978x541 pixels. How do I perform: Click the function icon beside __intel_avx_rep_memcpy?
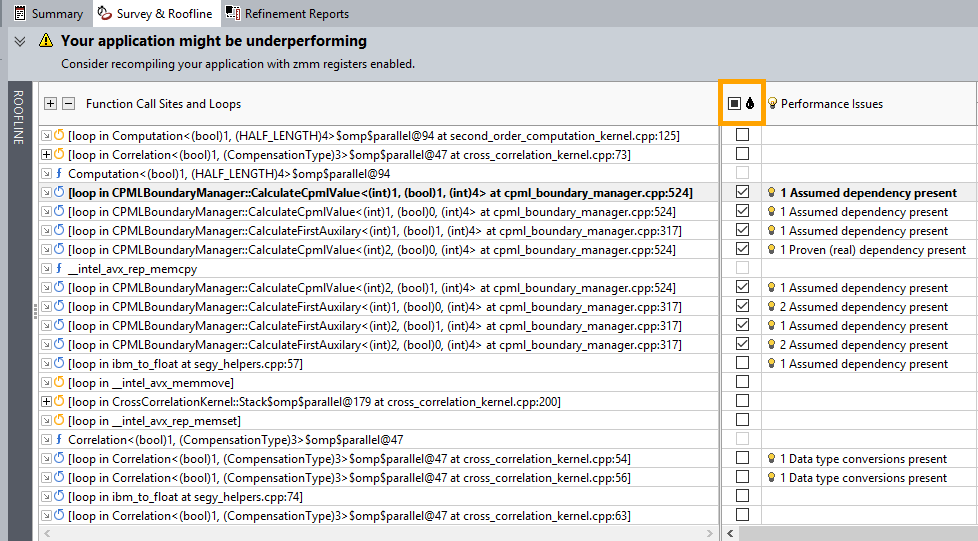point(58,269)
